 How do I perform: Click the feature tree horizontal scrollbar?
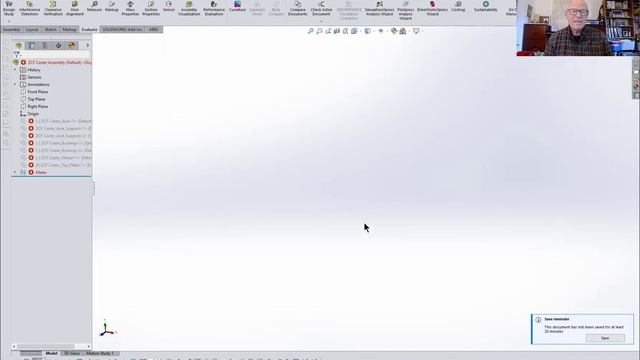(46, 347)
